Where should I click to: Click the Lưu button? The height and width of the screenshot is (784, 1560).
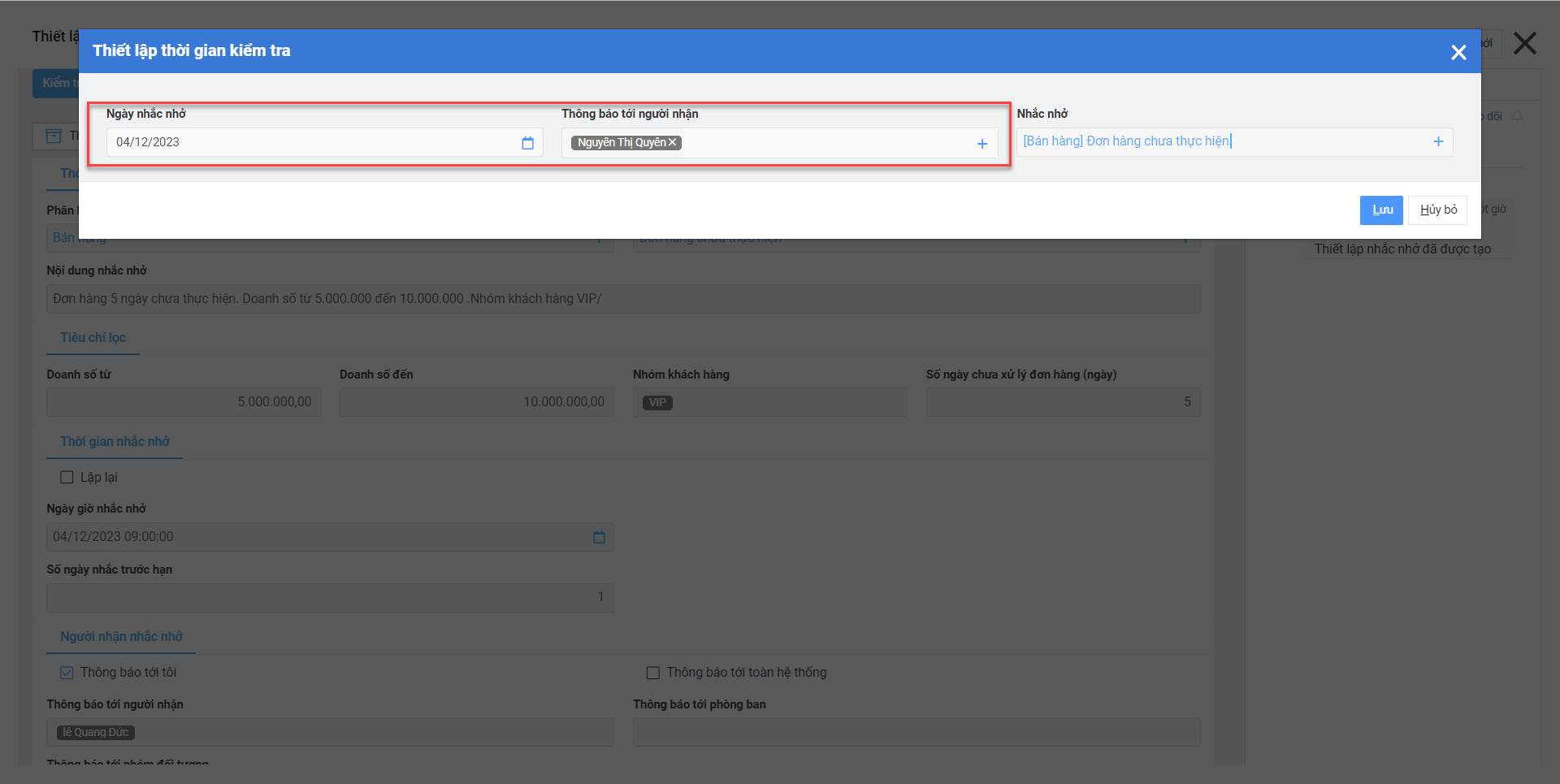[1381, 210]
